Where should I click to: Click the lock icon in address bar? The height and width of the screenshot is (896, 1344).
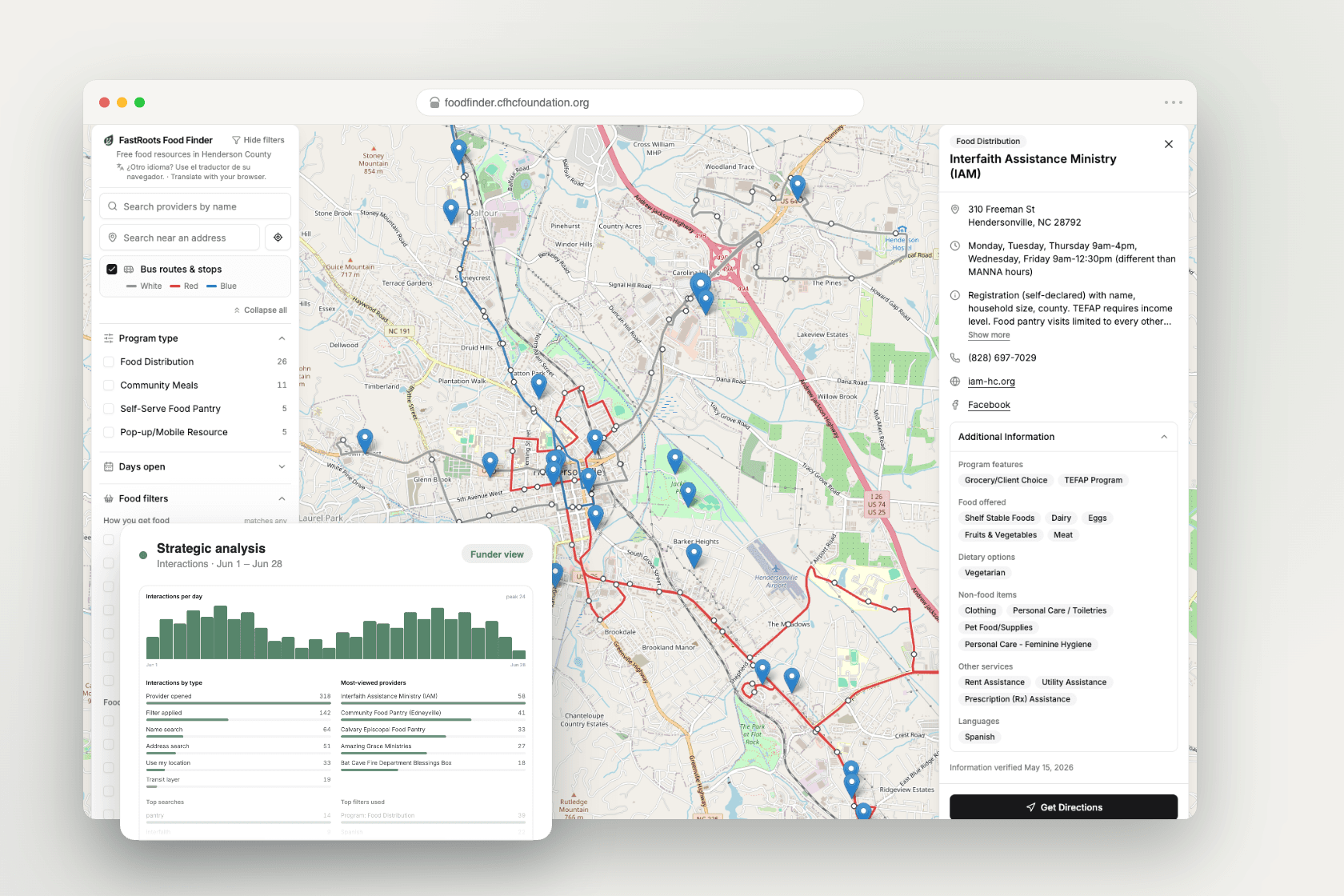click(x=434, y=102)
